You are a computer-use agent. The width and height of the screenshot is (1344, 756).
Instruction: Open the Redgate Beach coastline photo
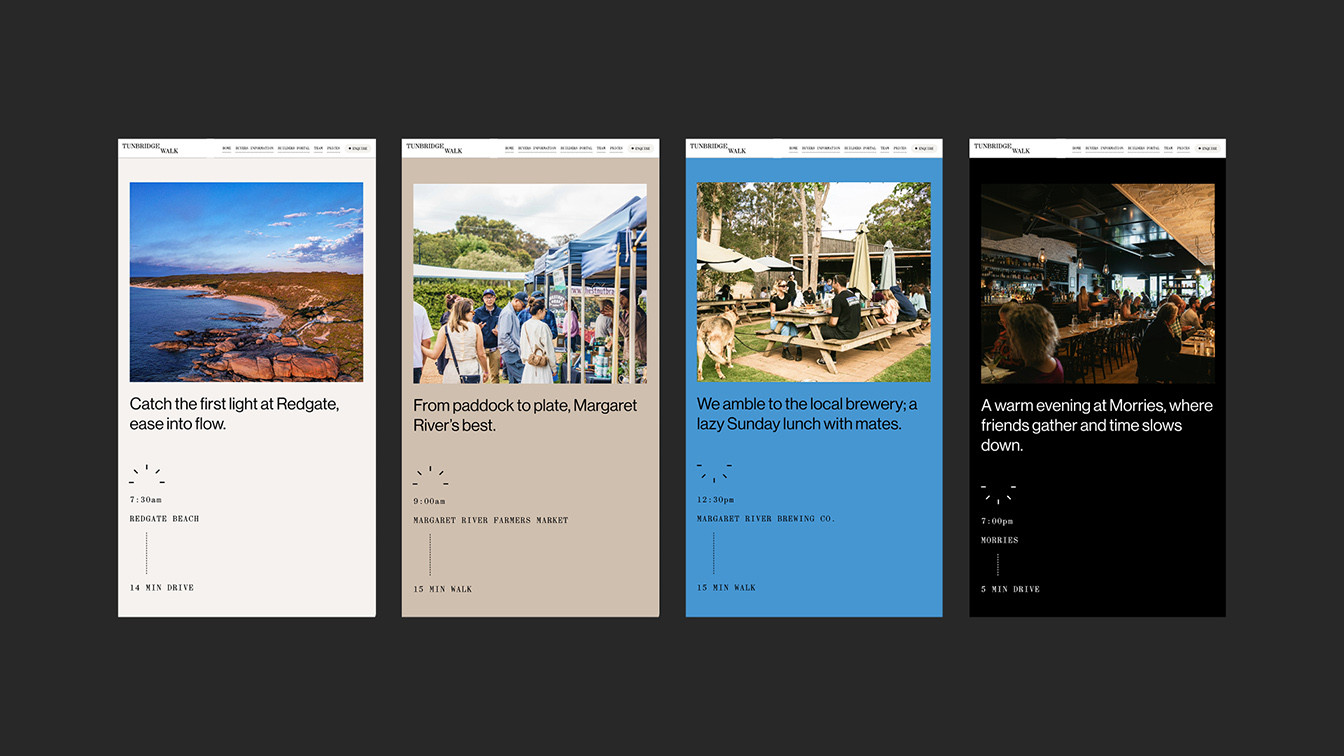tap(246, 282)
